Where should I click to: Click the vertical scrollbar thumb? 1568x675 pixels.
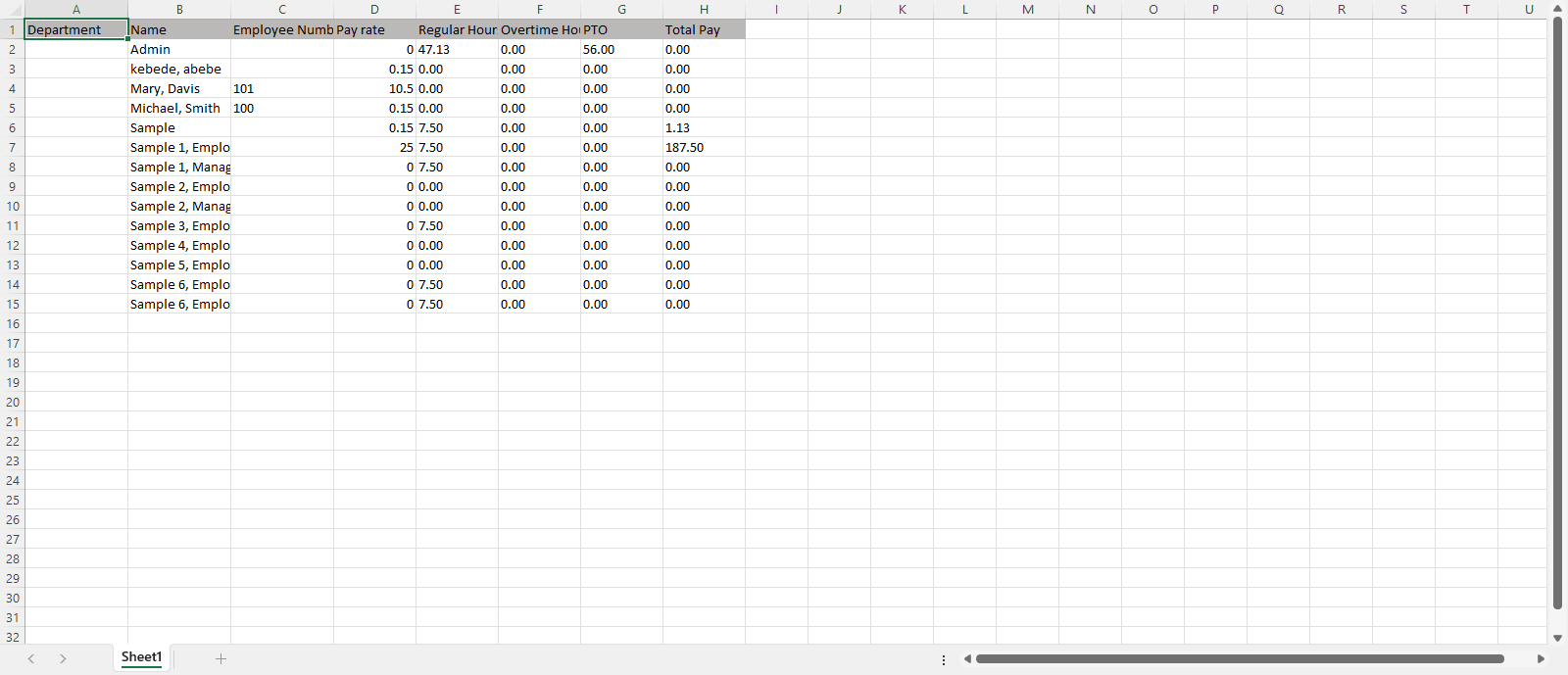click(x=1557, y=313)
